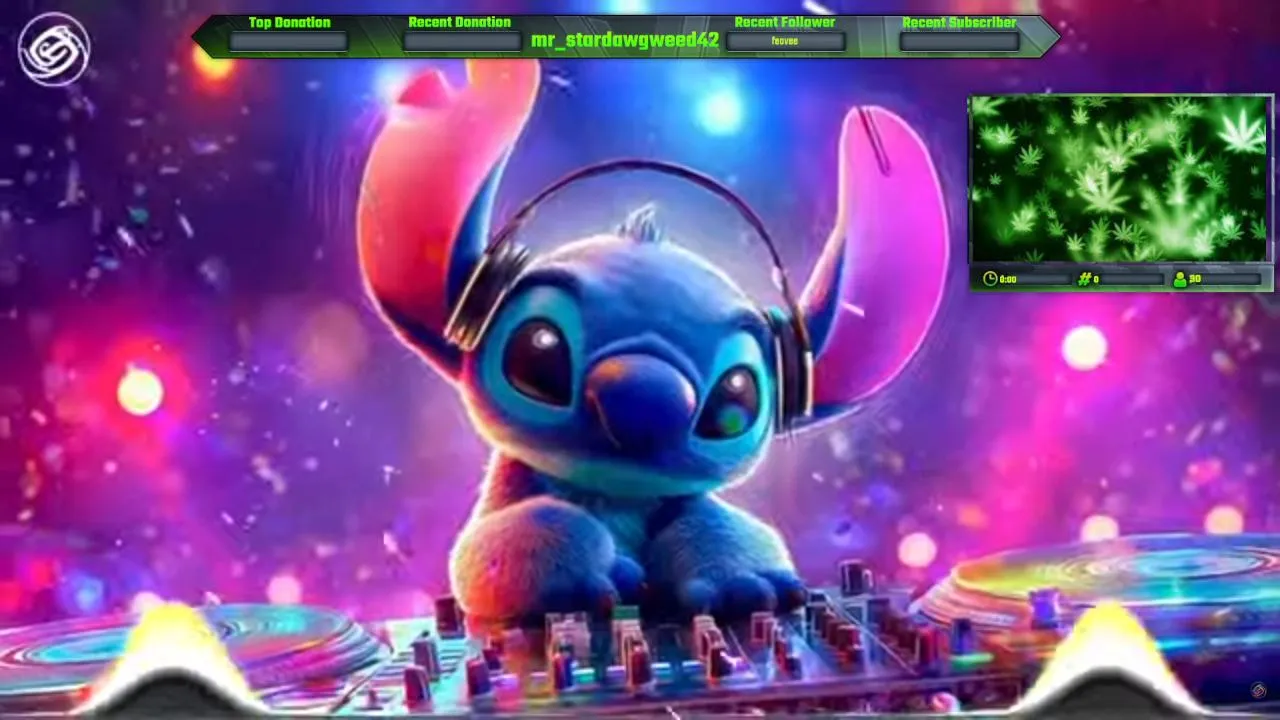This screenshot has height=720, width=1280.
Task: Click the Recent Follower label
Action: [785, 22]
